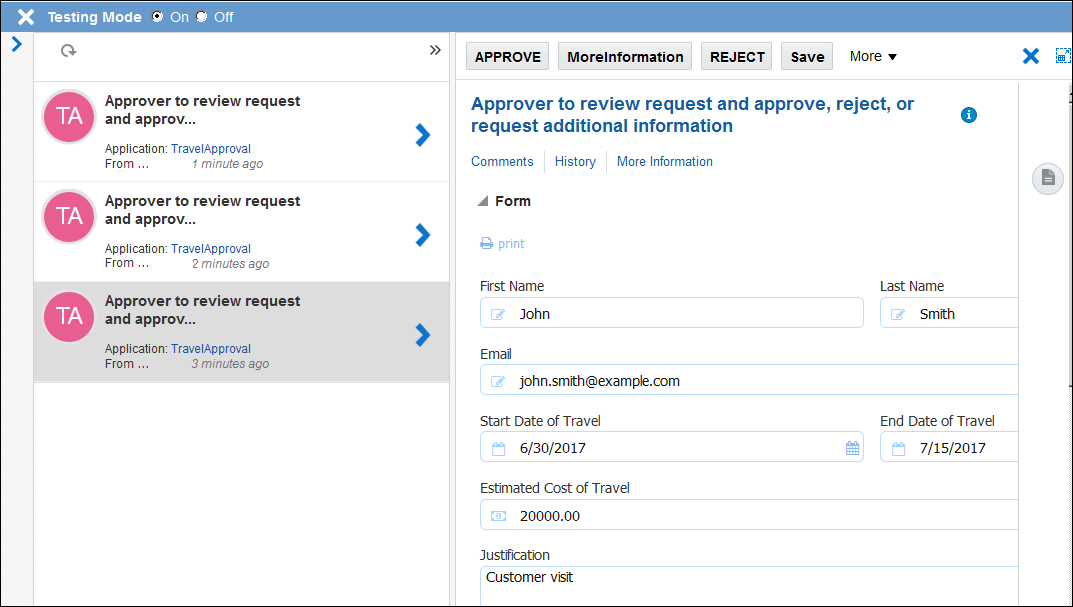Open task from 2 minutes ago via arrow
Viewport: 1073px width, 607px height.
[x=423, y=235]
